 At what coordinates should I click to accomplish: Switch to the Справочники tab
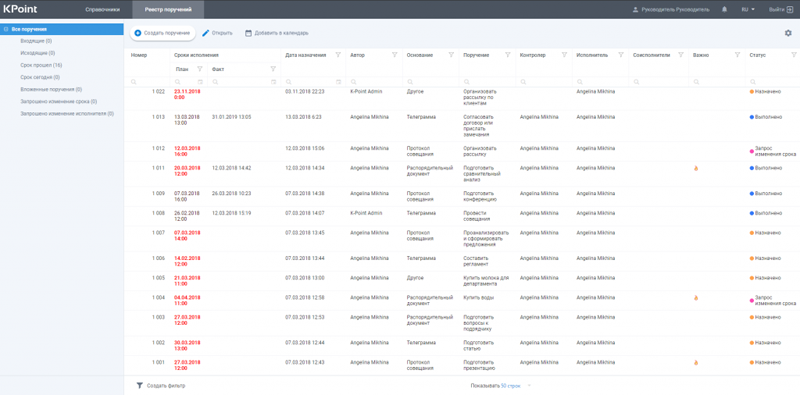(103, 9)
